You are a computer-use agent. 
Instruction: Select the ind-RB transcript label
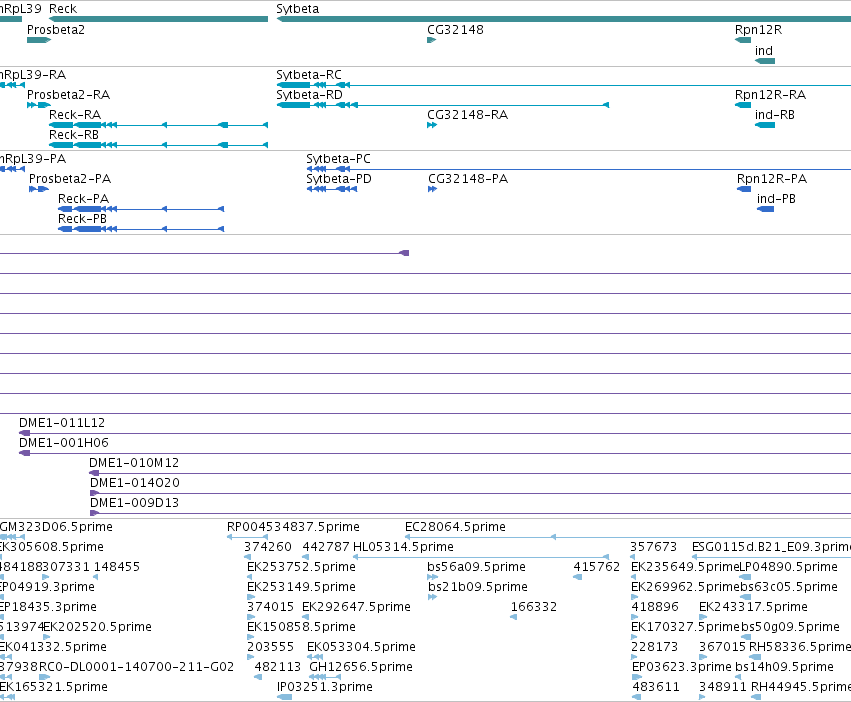(774, 115)
